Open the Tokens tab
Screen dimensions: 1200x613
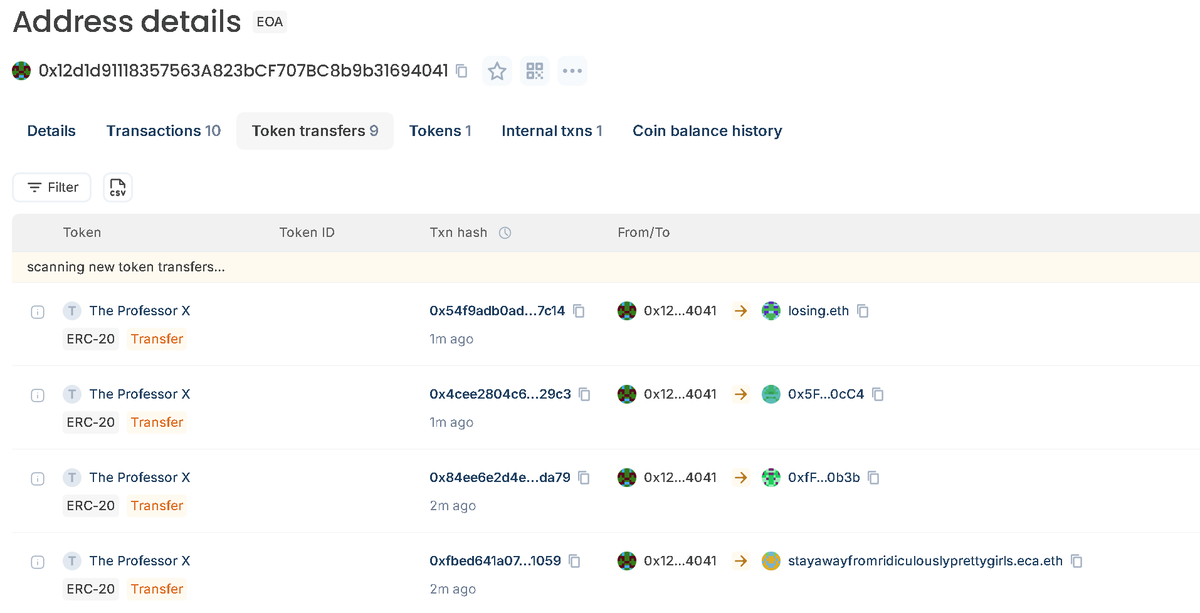440,131
